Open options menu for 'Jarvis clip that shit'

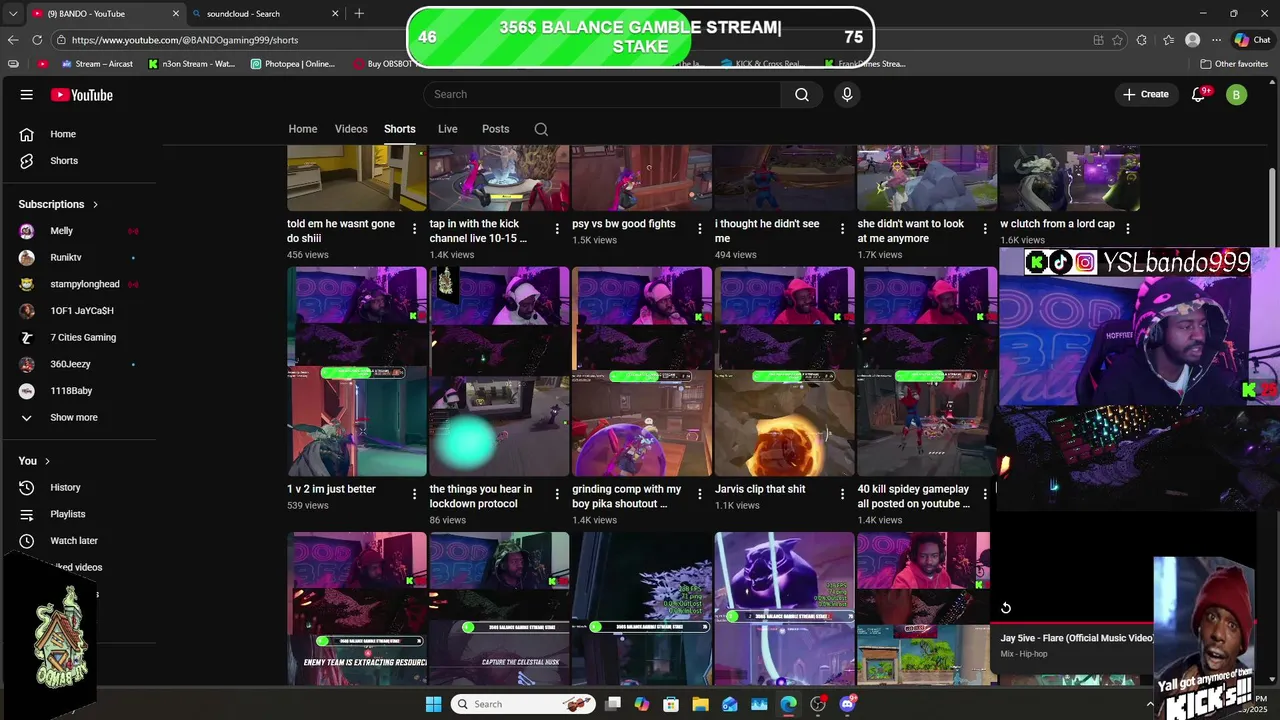(x=842, y=495)
